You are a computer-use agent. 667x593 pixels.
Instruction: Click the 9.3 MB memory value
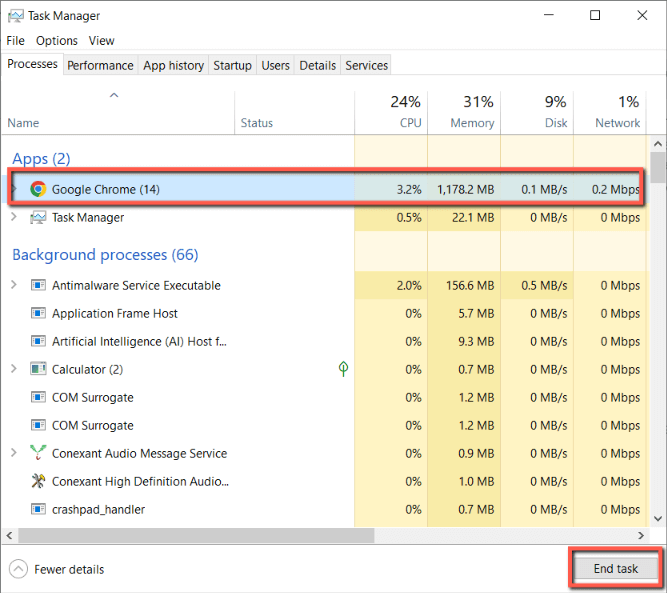[x=476, y=342]
